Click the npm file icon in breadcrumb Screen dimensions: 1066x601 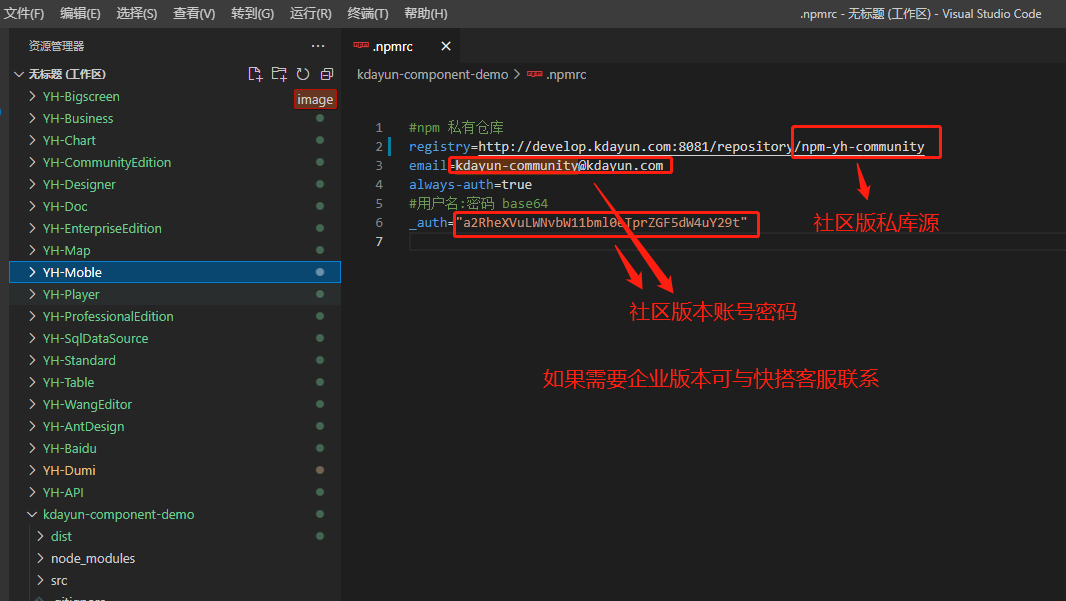[x=535, y=74]
